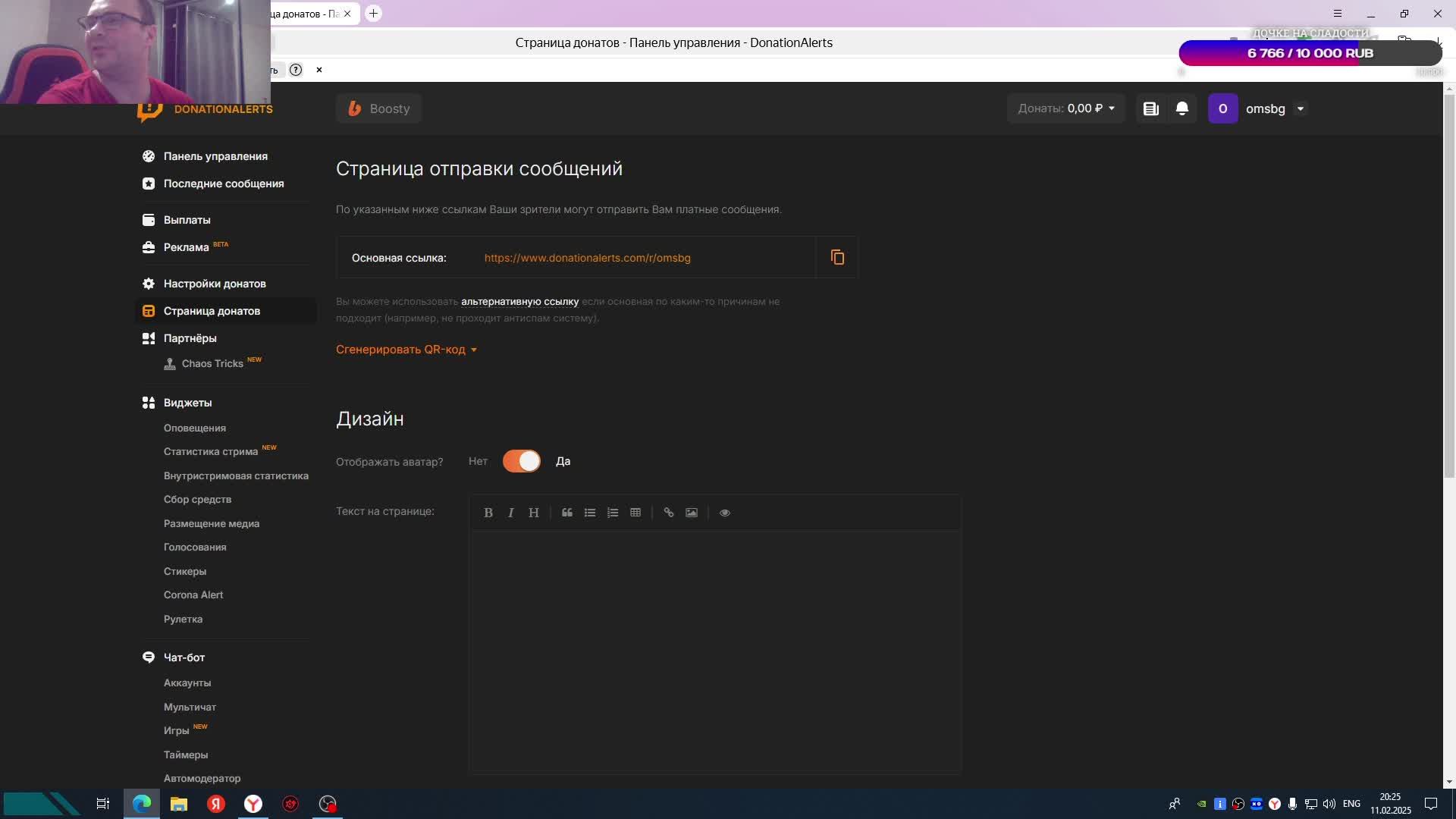Open the news feed icon in header
This screenshot has width=1456, height=819.
[1150, 108]
